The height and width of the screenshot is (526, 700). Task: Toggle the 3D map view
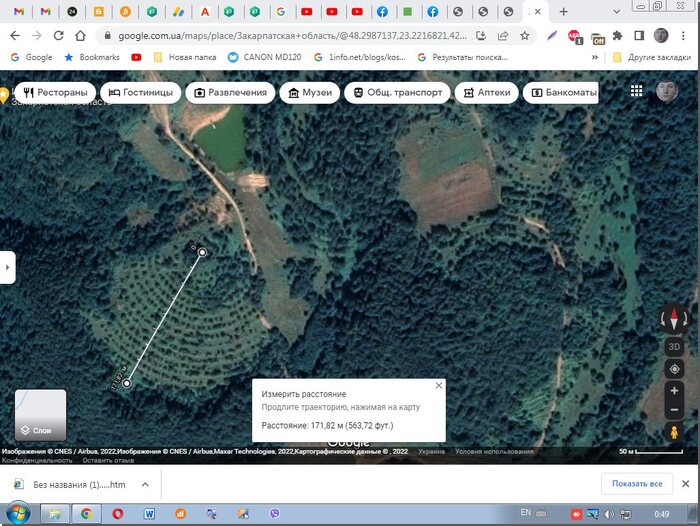tap(674, 346)
